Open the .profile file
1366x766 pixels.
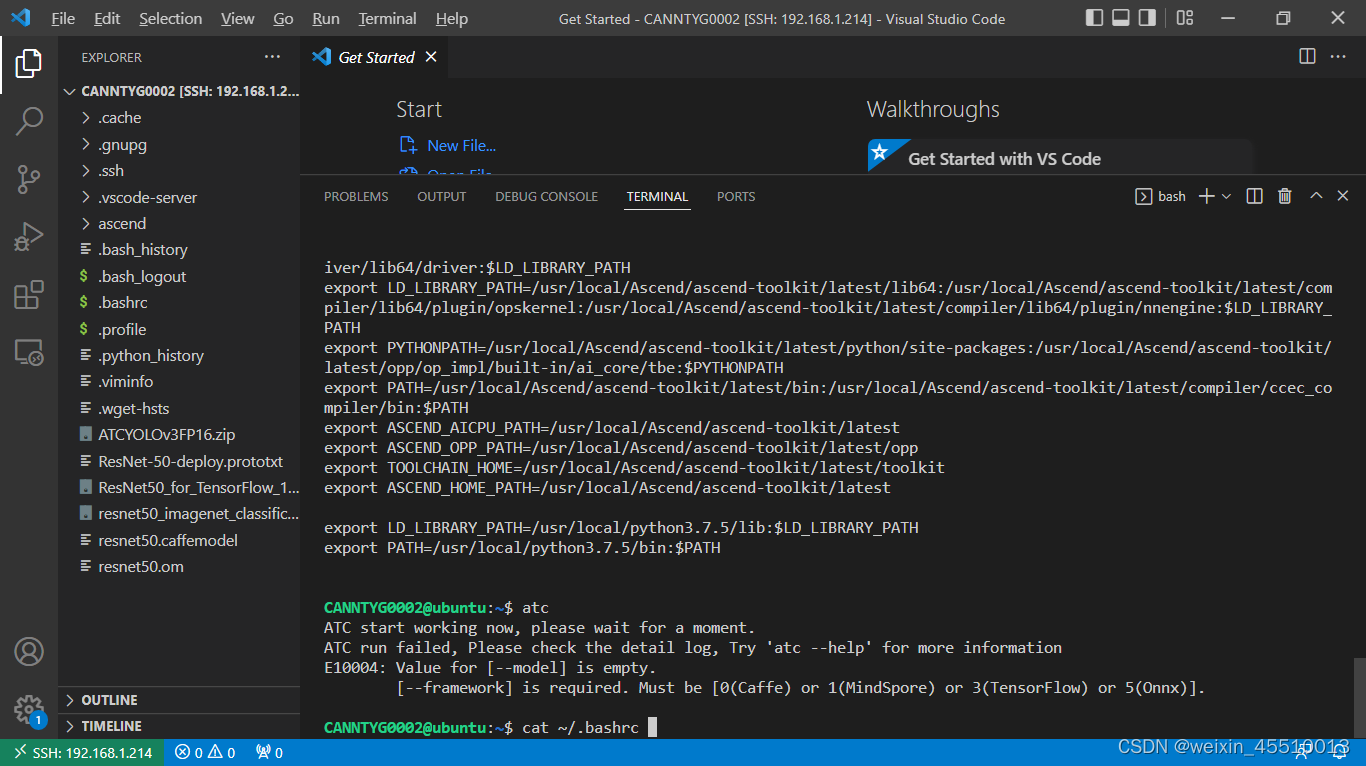click(180, 329)
